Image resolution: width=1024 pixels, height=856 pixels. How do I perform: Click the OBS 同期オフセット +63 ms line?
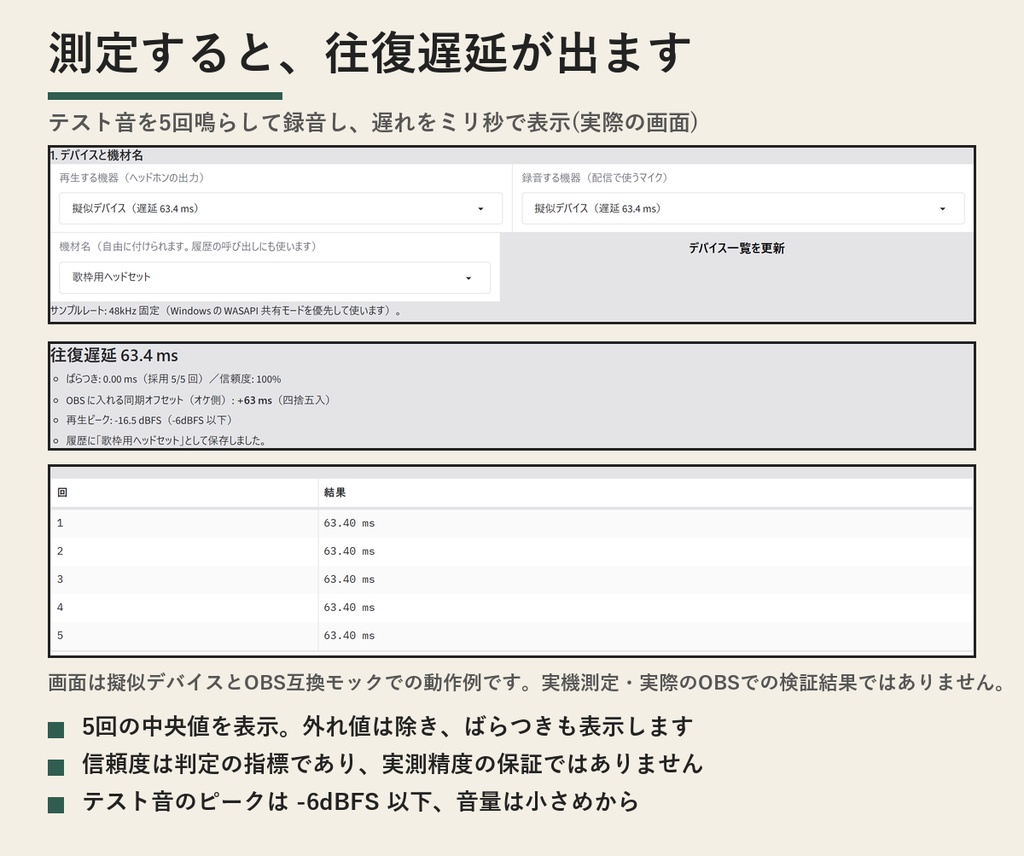pyautogui.click(x=197, y=400)
